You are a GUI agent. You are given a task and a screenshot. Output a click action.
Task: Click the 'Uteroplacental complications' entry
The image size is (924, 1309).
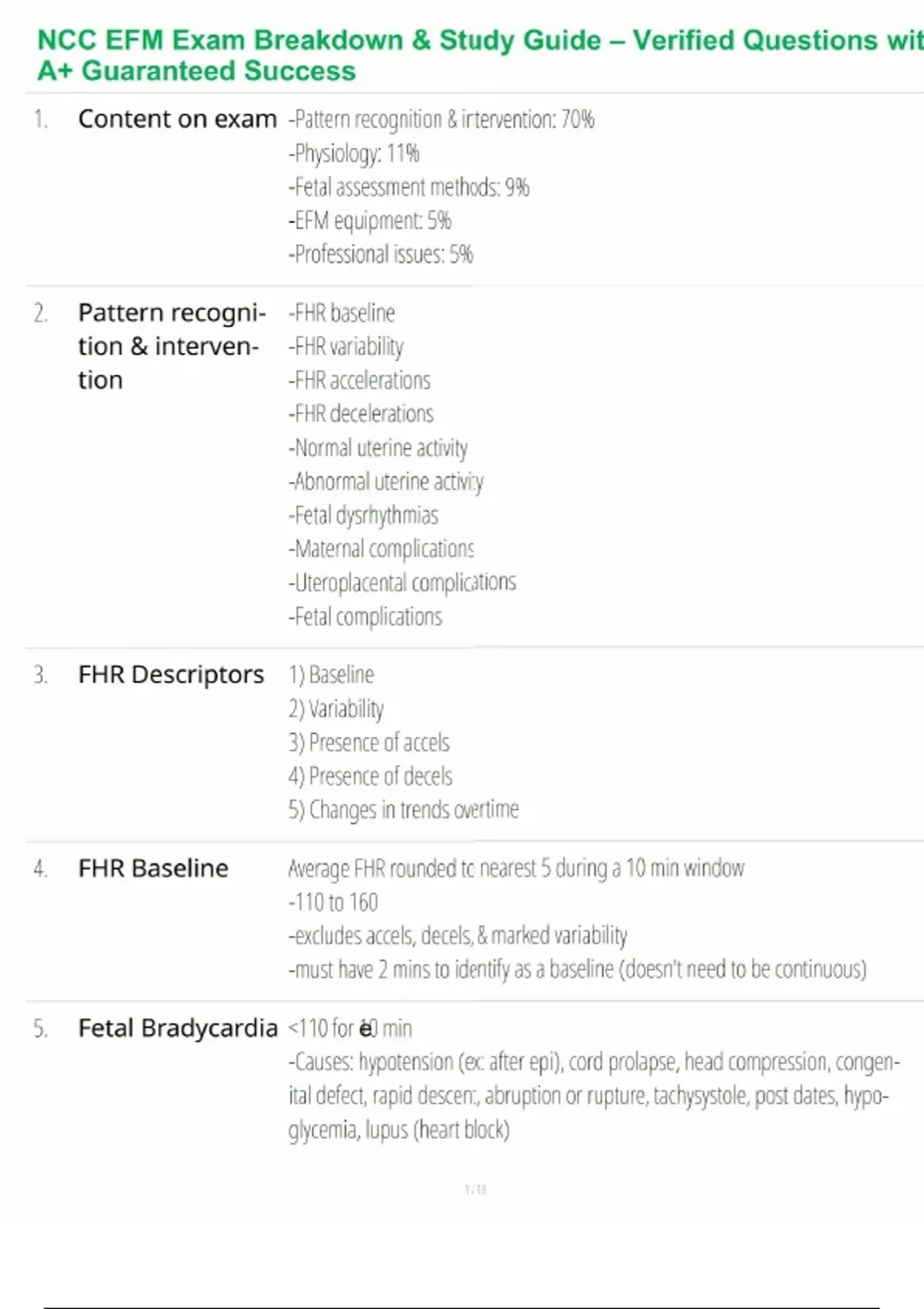pyautogui.click(x=402, y=582)
